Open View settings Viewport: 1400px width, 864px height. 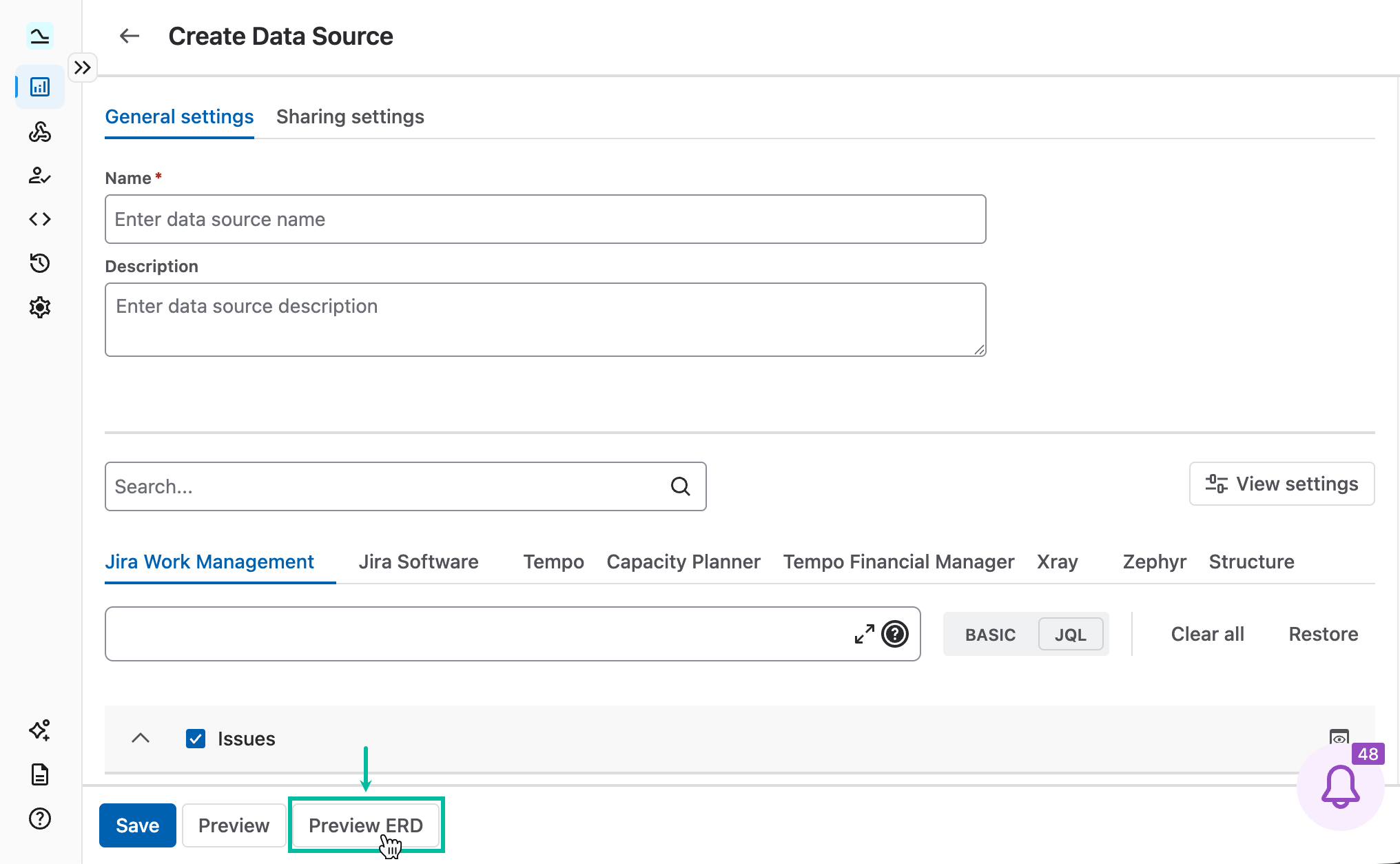click(1281, 484)
